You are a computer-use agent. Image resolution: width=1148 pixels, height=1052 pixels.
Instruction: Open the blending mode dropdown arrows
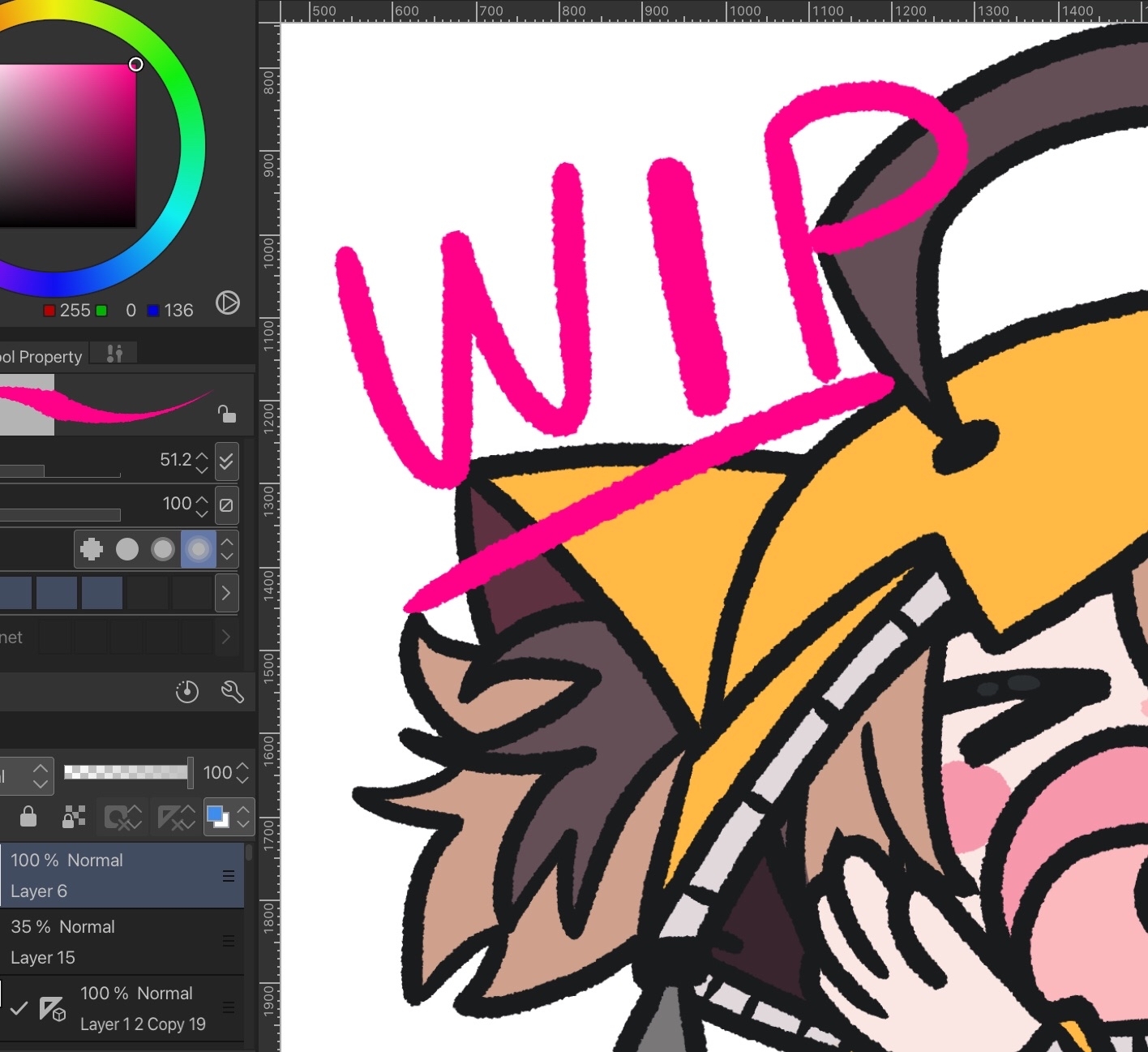[41, 775]
